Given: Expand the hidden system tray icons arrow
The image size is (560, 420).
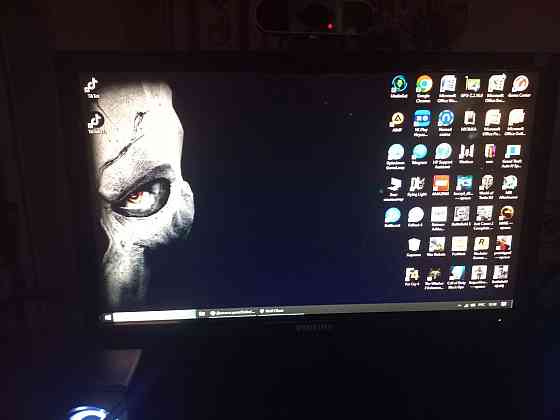Looking at the screenshot, I should 460,306.
